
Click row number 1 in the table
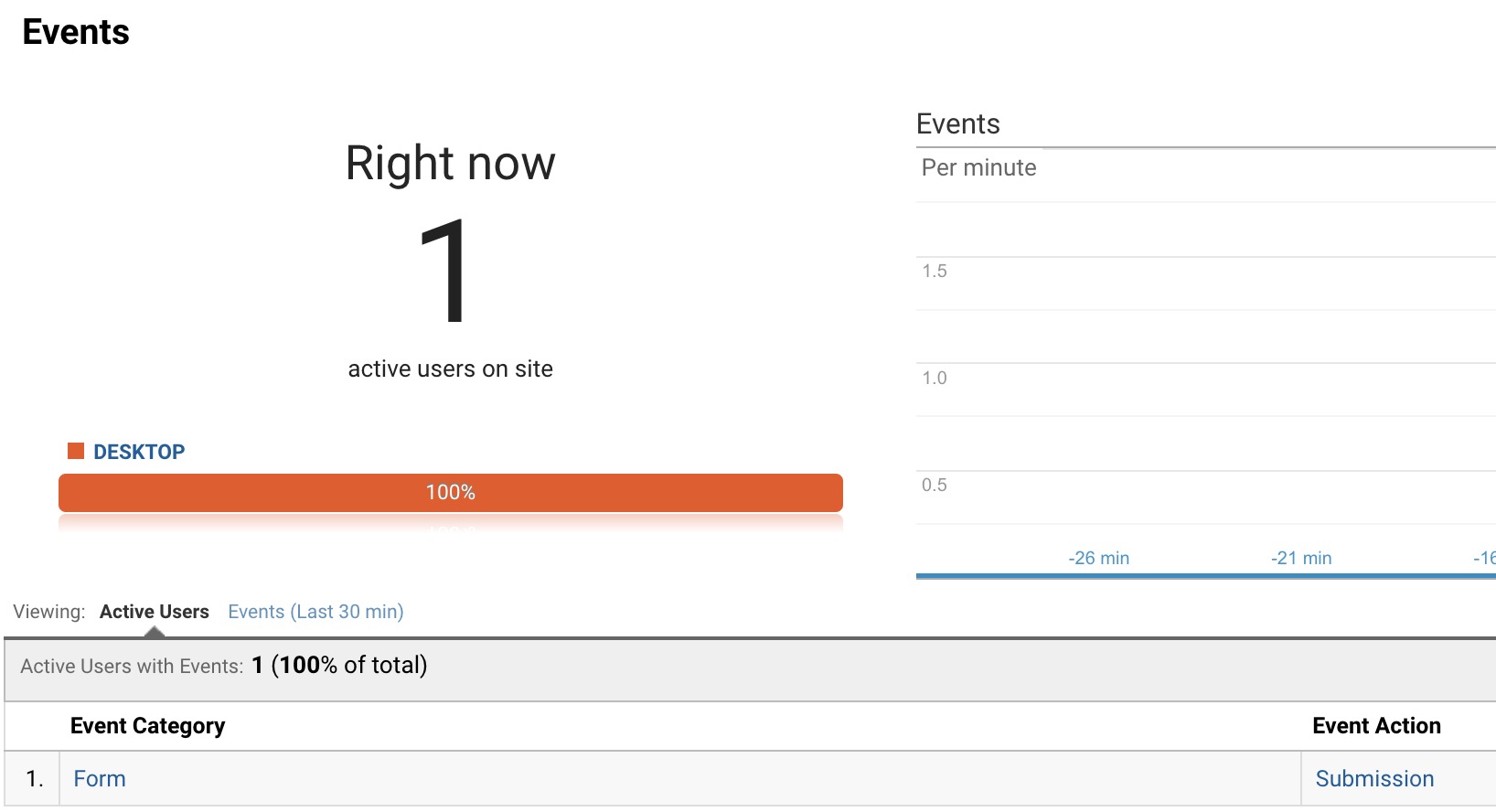point(35,779)
